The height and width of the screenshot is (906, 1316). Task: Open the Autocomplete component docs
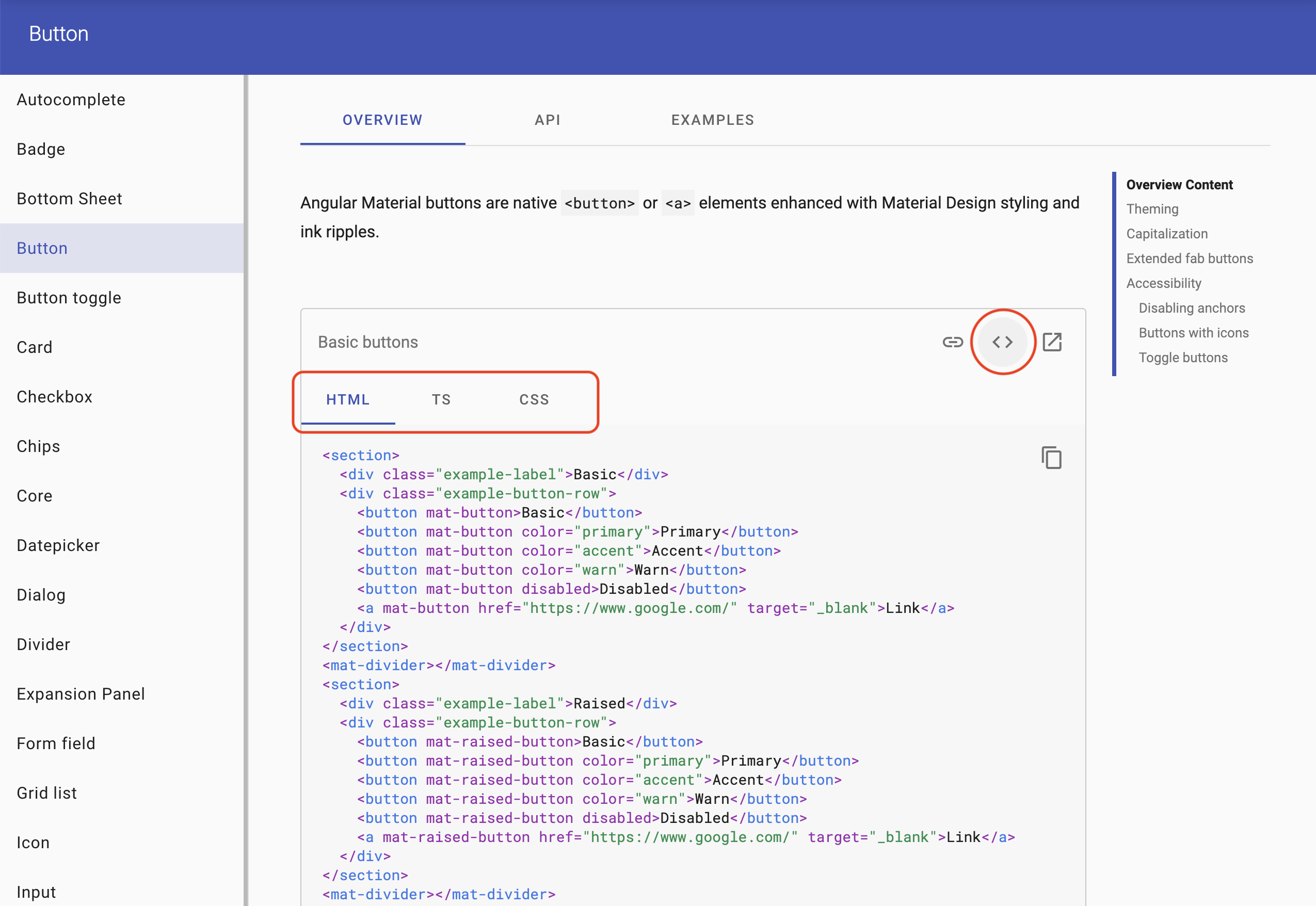(71, 100)
